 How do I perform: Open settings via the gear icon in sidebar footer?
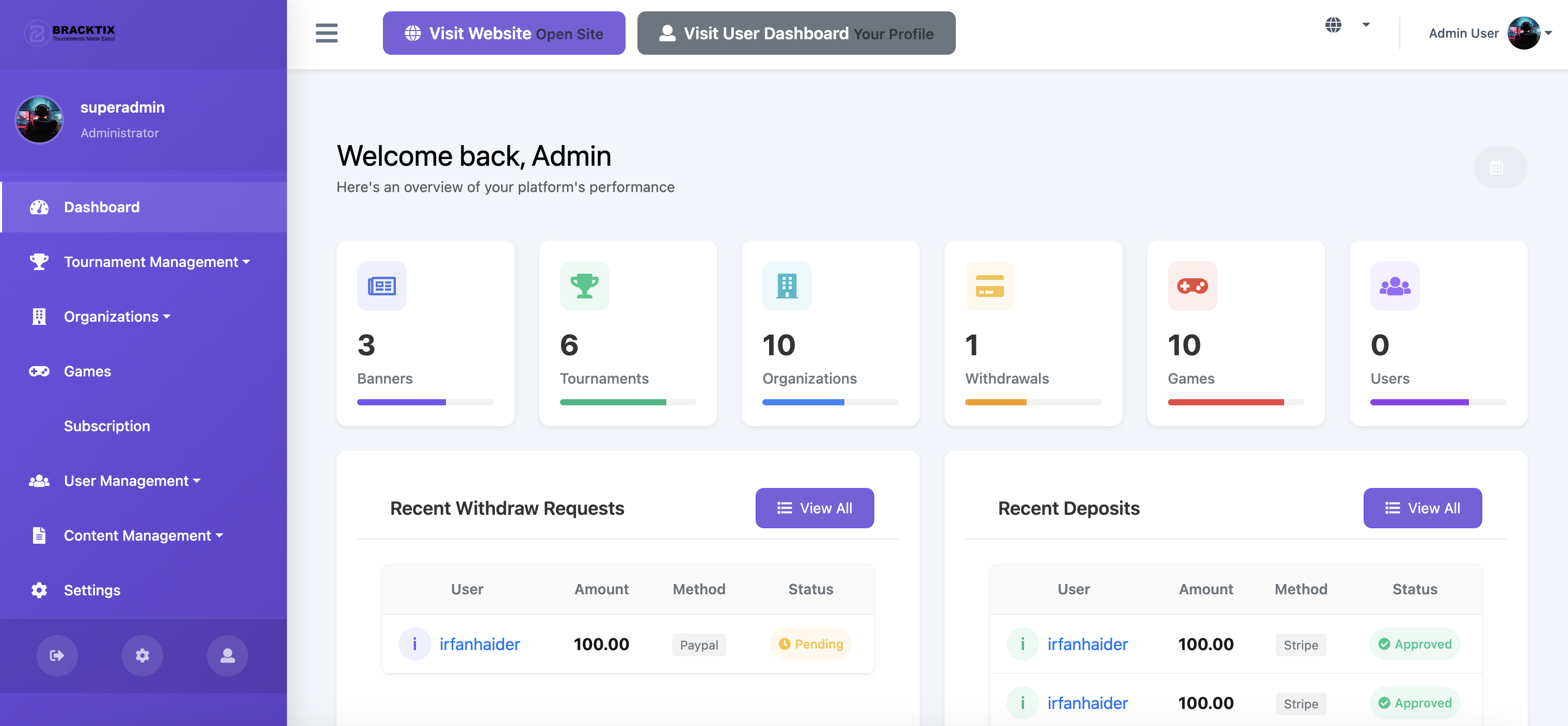click(x=142, y=655)
